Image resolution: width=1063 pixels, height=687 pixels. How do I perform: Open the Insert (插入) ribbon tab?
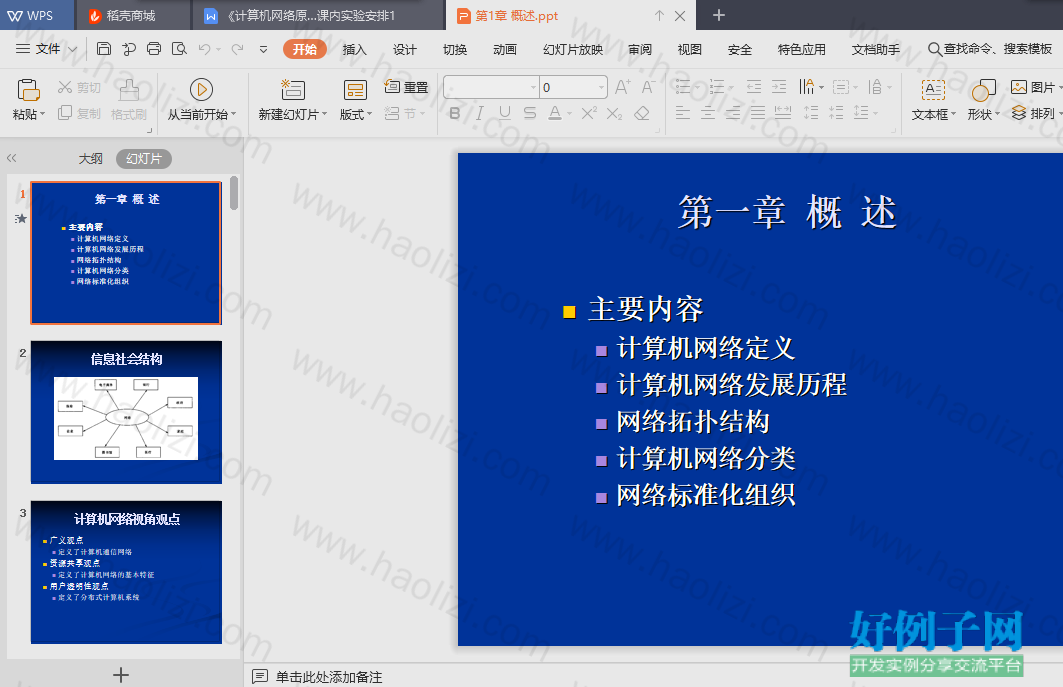click(355, 50)
